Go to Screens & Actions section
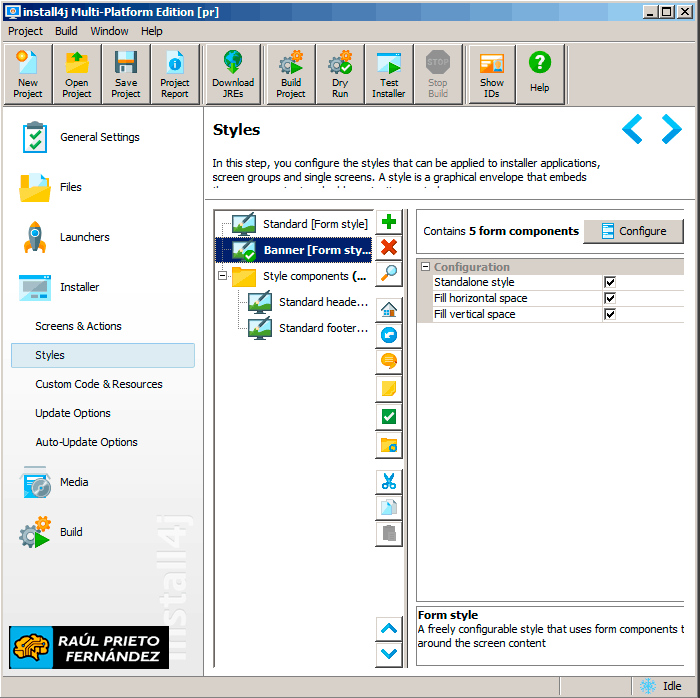This screenshot has height=698, width=700. (78, 326)
